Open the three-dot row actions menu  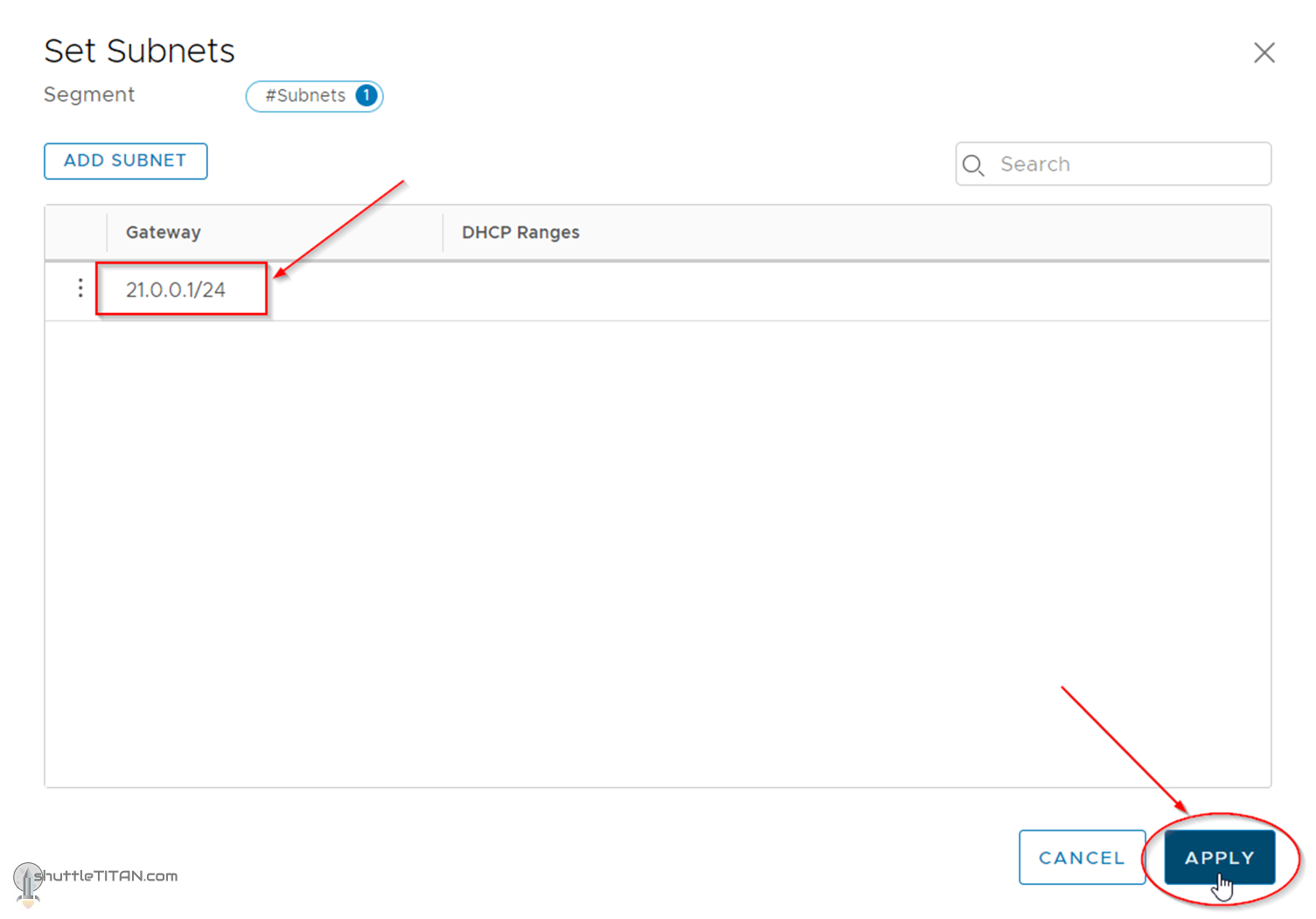click(x=80, y=289)
